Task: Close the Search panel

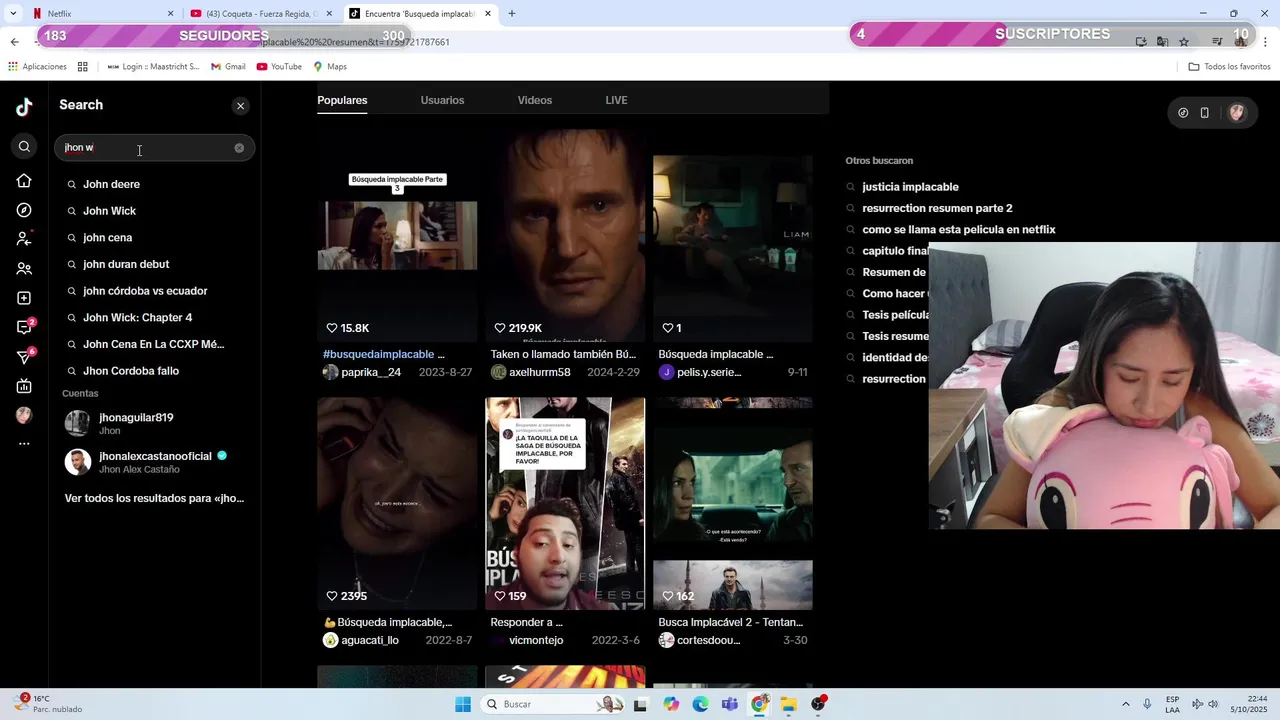Action: 240,106
